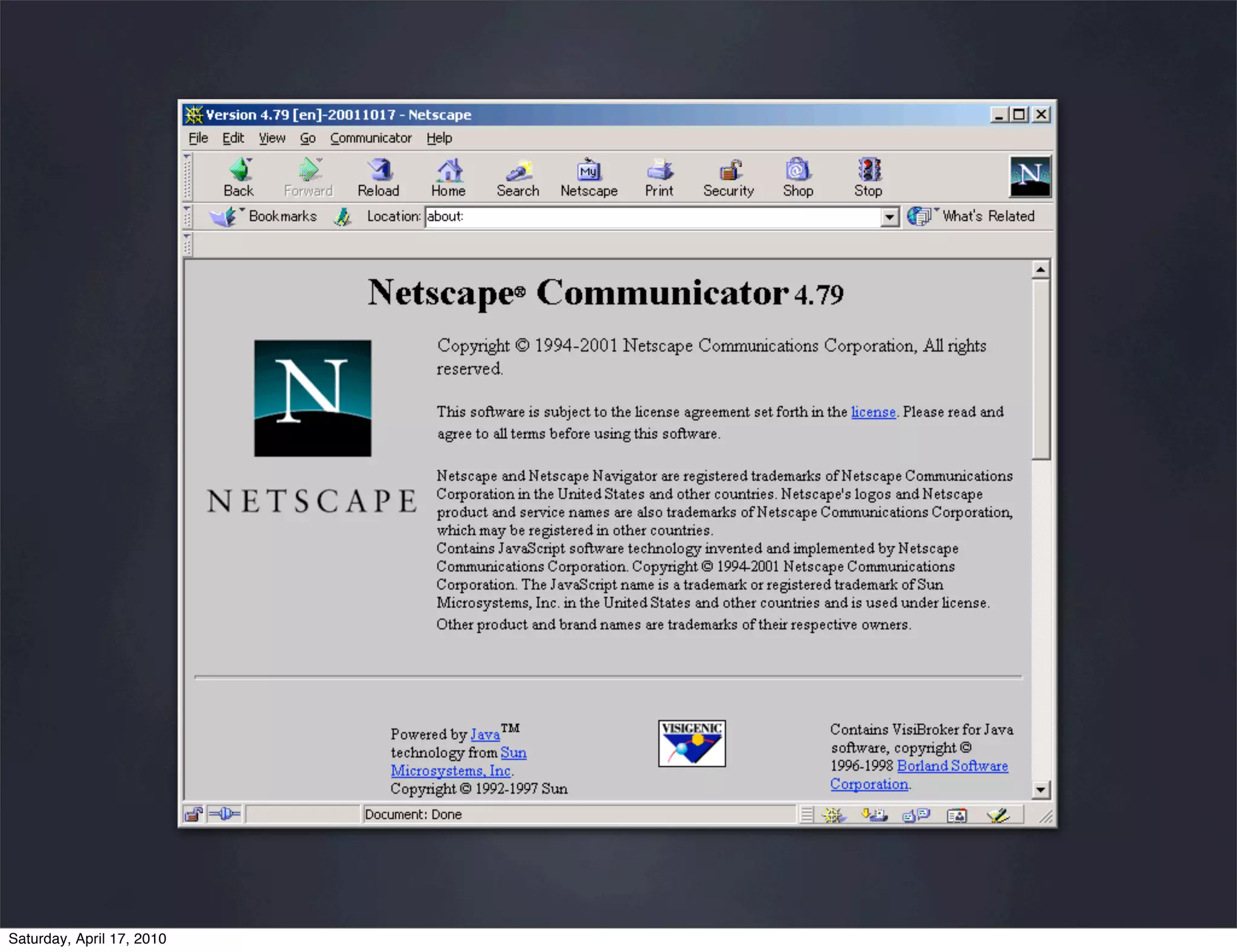Image resolution: width=1237 pixels, height=952 pixels.
Task: Open the View menu
Action: (x=272, y=138)
